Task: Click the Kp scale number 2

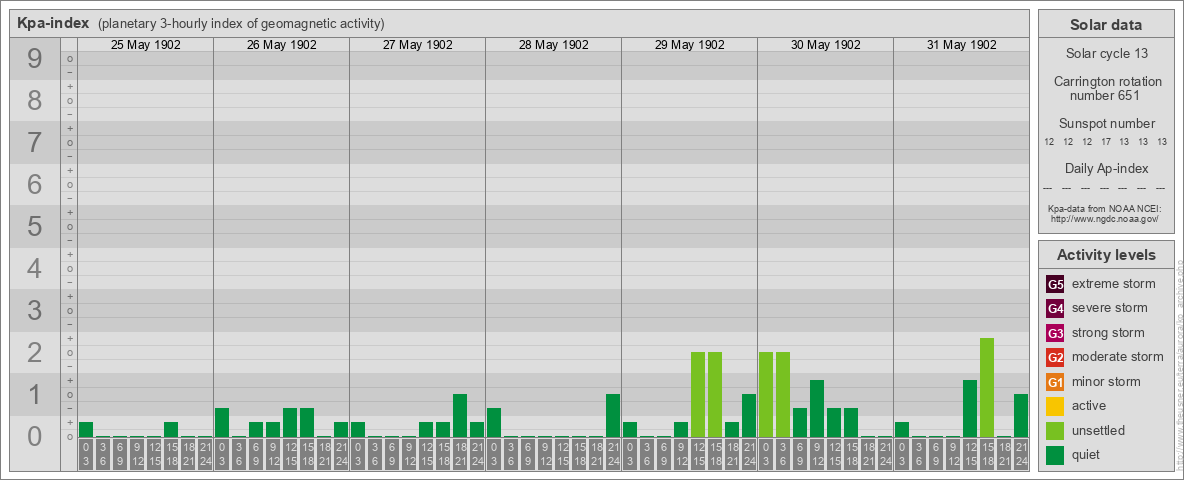Action: point(35,352)
